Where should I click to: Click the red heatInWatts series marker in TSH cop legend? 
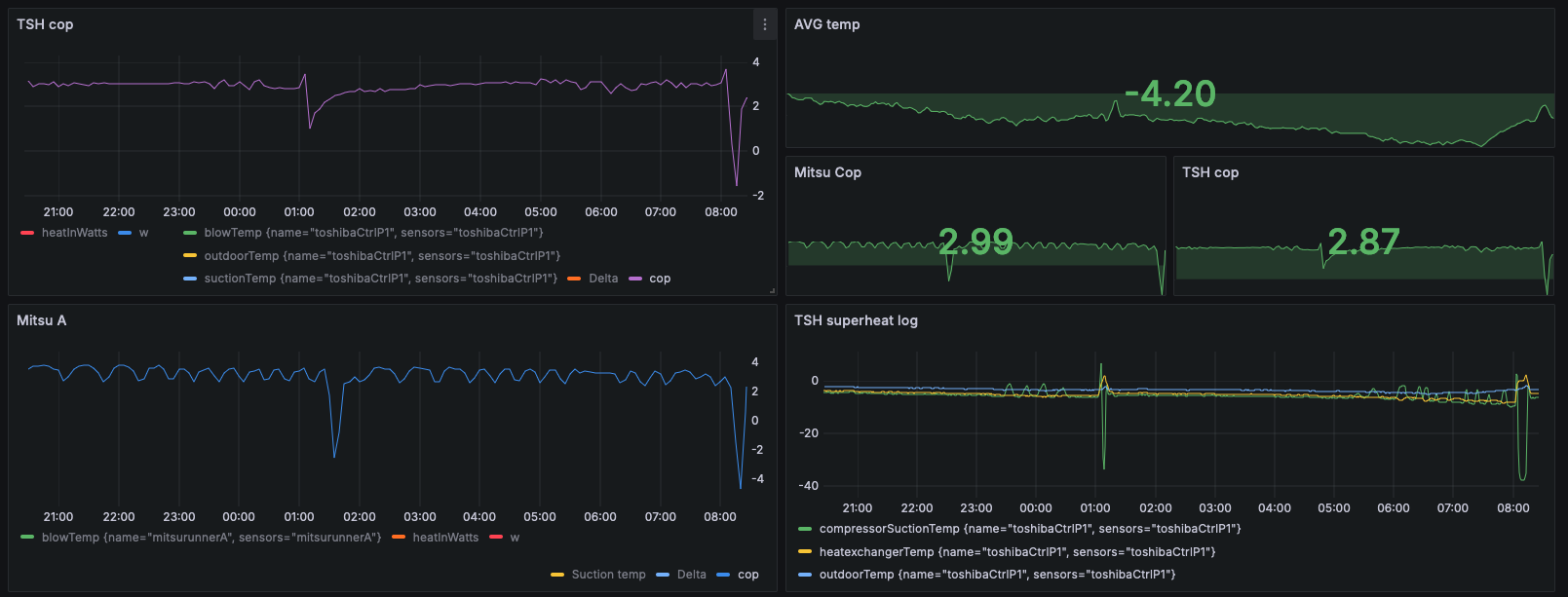[x=27, y=233]
